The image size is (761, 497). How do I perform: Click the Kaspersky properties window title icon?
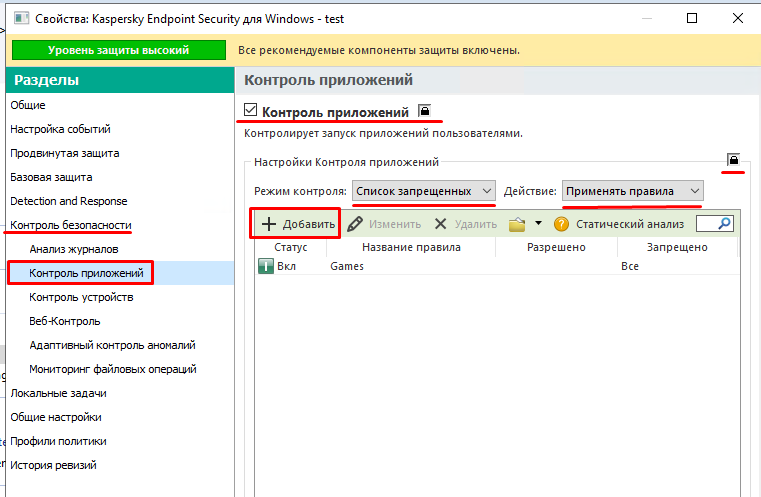pyautogui.click(x=21, y=18)
